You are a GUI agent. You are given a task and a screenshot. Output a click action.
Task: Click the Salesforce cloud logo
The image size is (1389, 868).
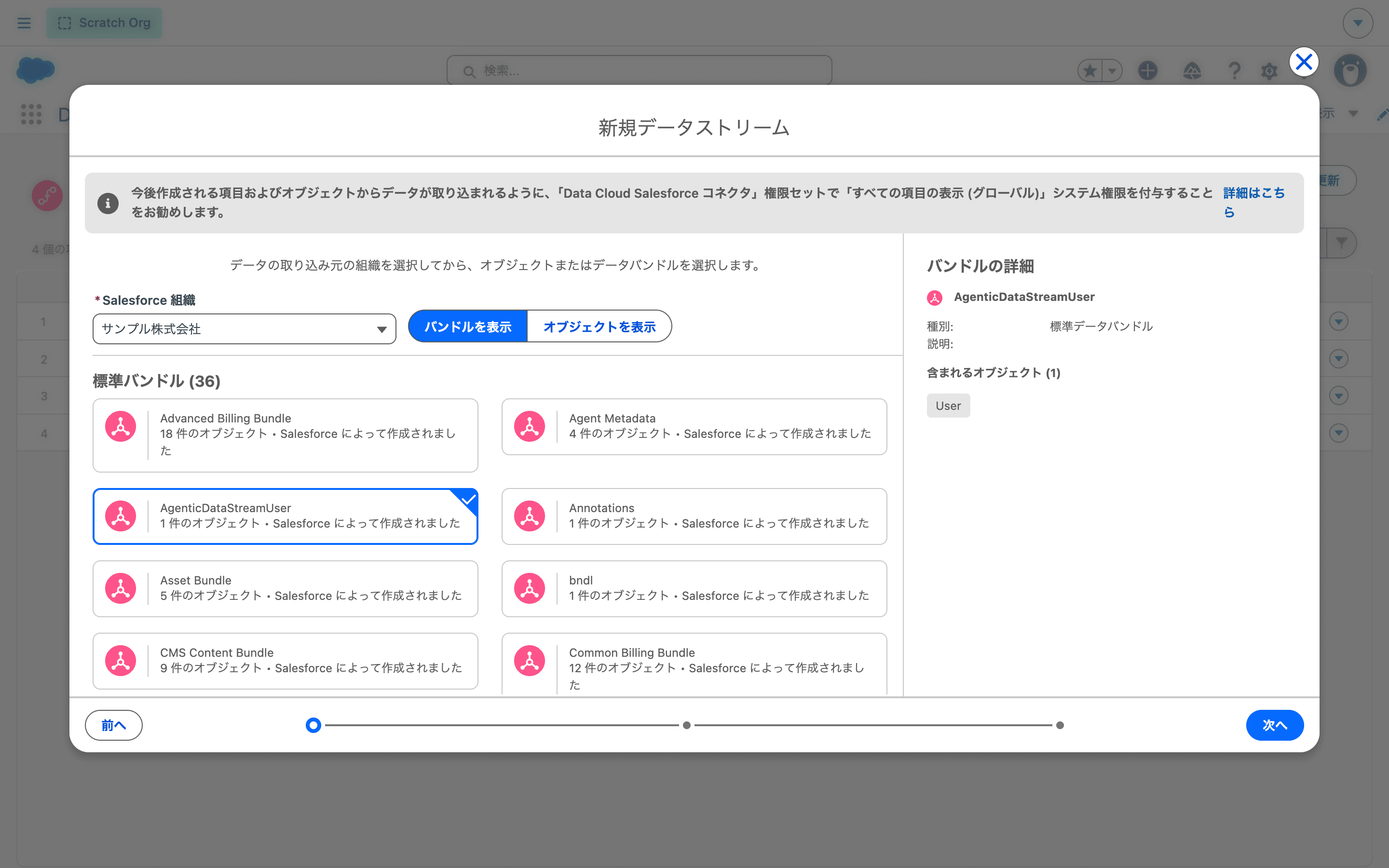click(36, 70)
